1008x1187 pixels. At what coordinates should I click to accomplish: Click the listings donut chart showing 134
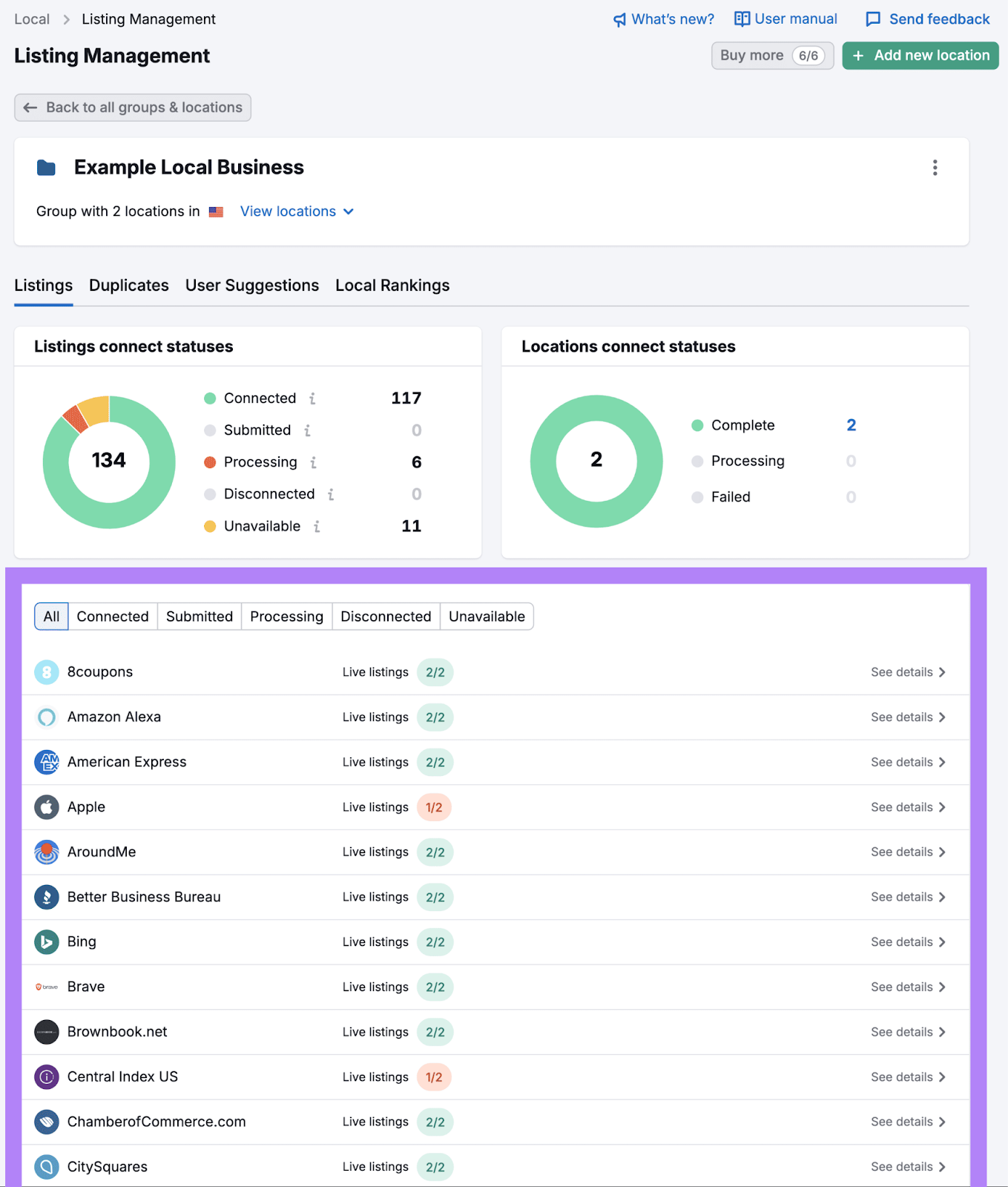pos(109,461)
